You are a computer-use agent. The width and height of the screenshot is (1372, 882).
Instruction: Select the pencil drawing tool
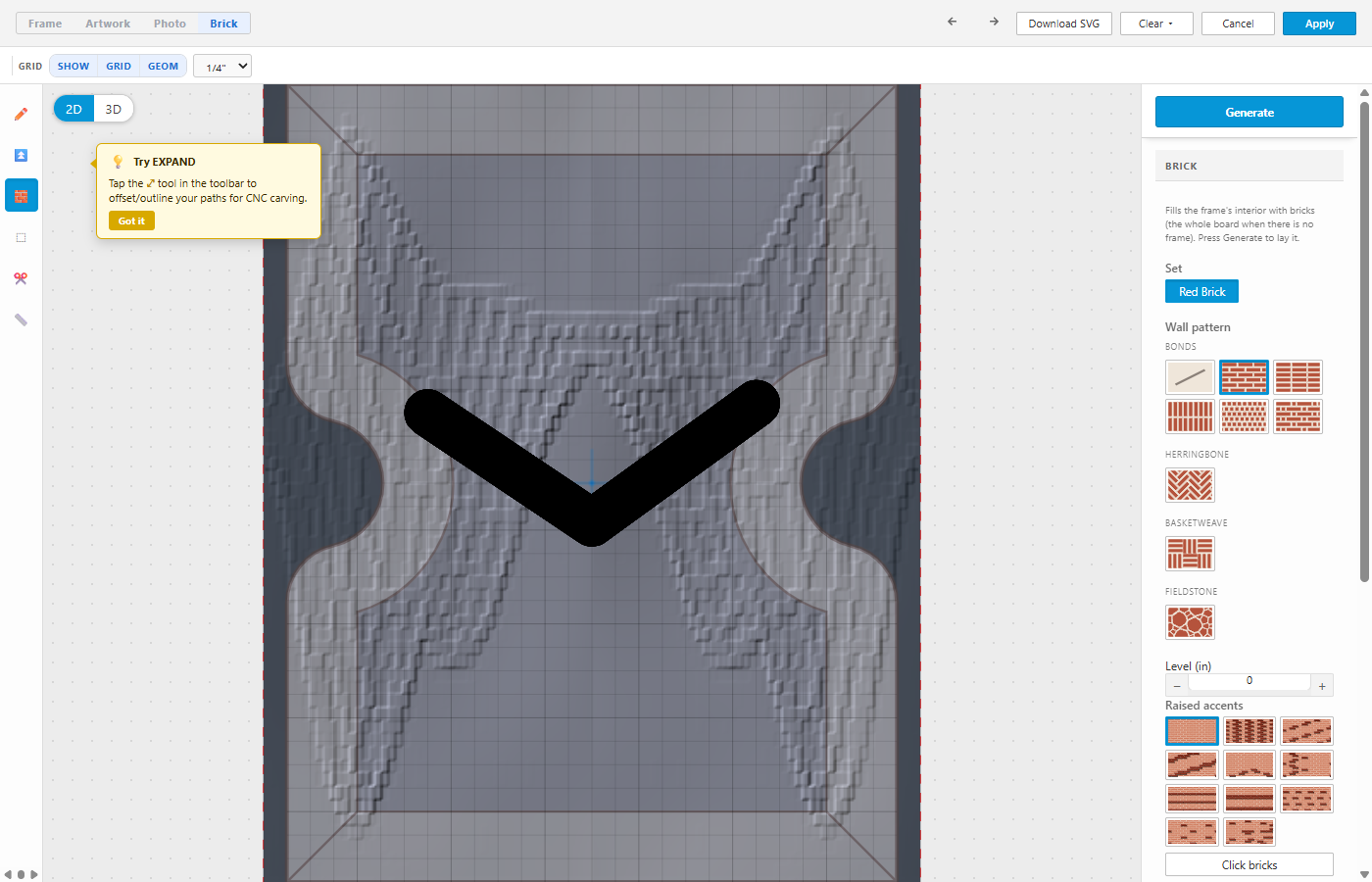point(21,114)
